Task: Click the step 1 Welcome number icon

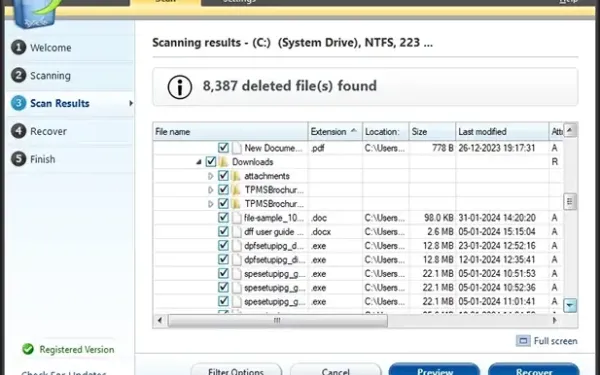Action: 18,47
